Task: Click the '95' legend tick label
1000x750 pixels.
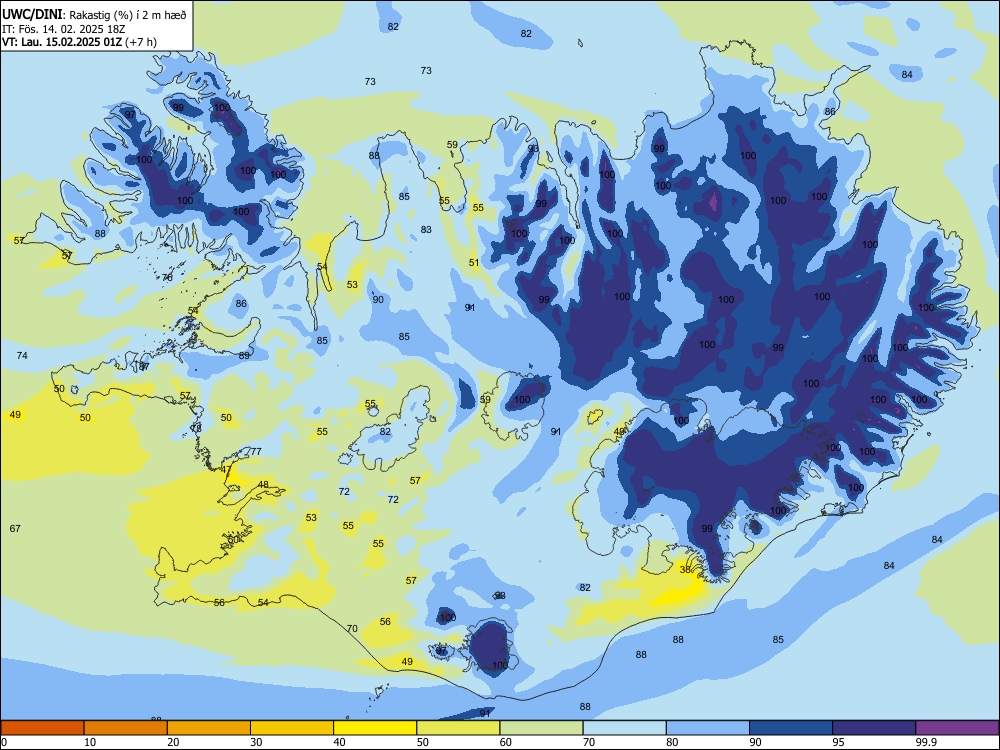Action: point(838,742)
